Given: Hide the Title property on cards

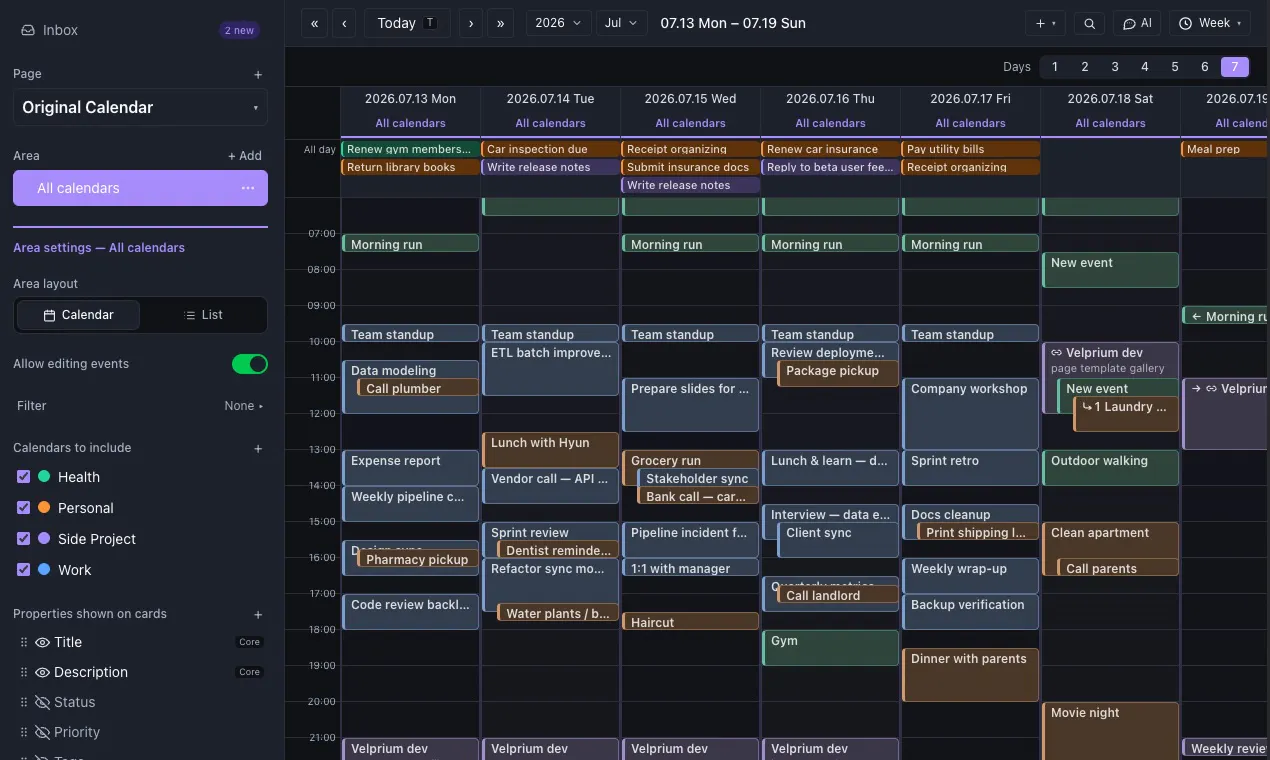Looking at the screenshot, I should click(x=43, y=642).
